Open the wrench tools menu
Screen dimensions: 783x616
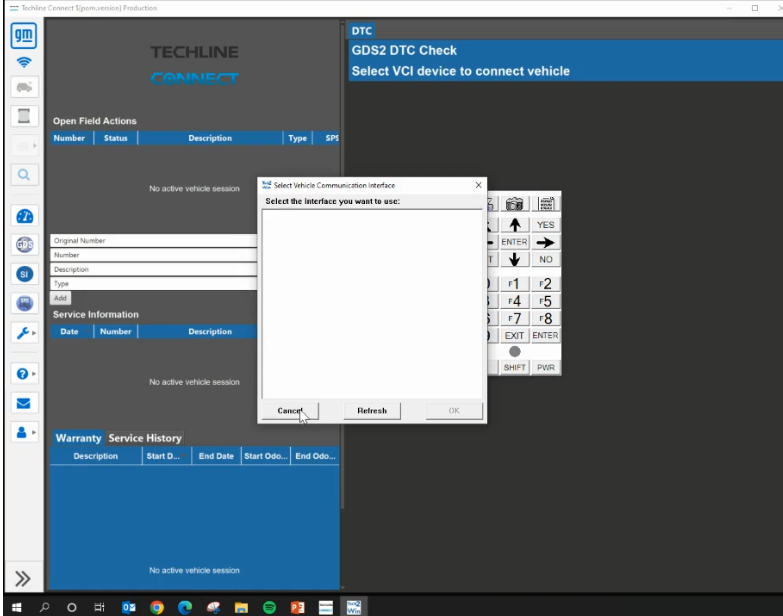coord(24,332)
